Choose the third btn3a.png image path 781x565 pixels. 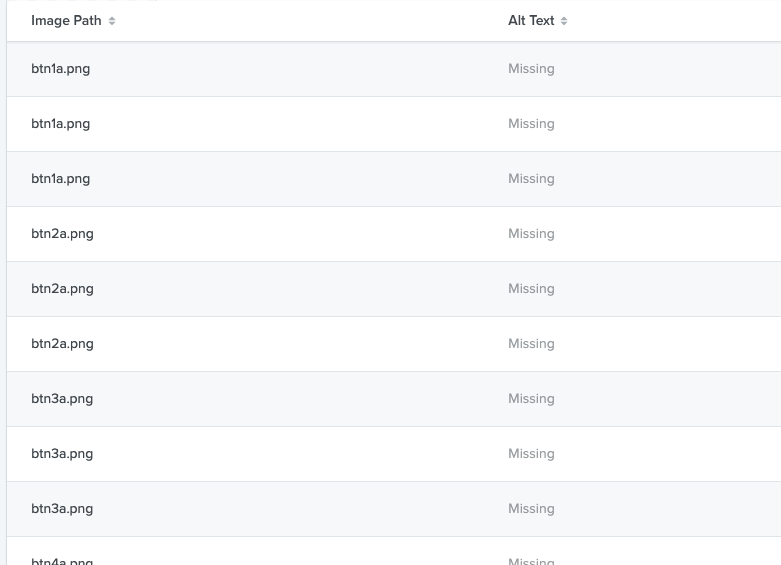tap(62, 509)
